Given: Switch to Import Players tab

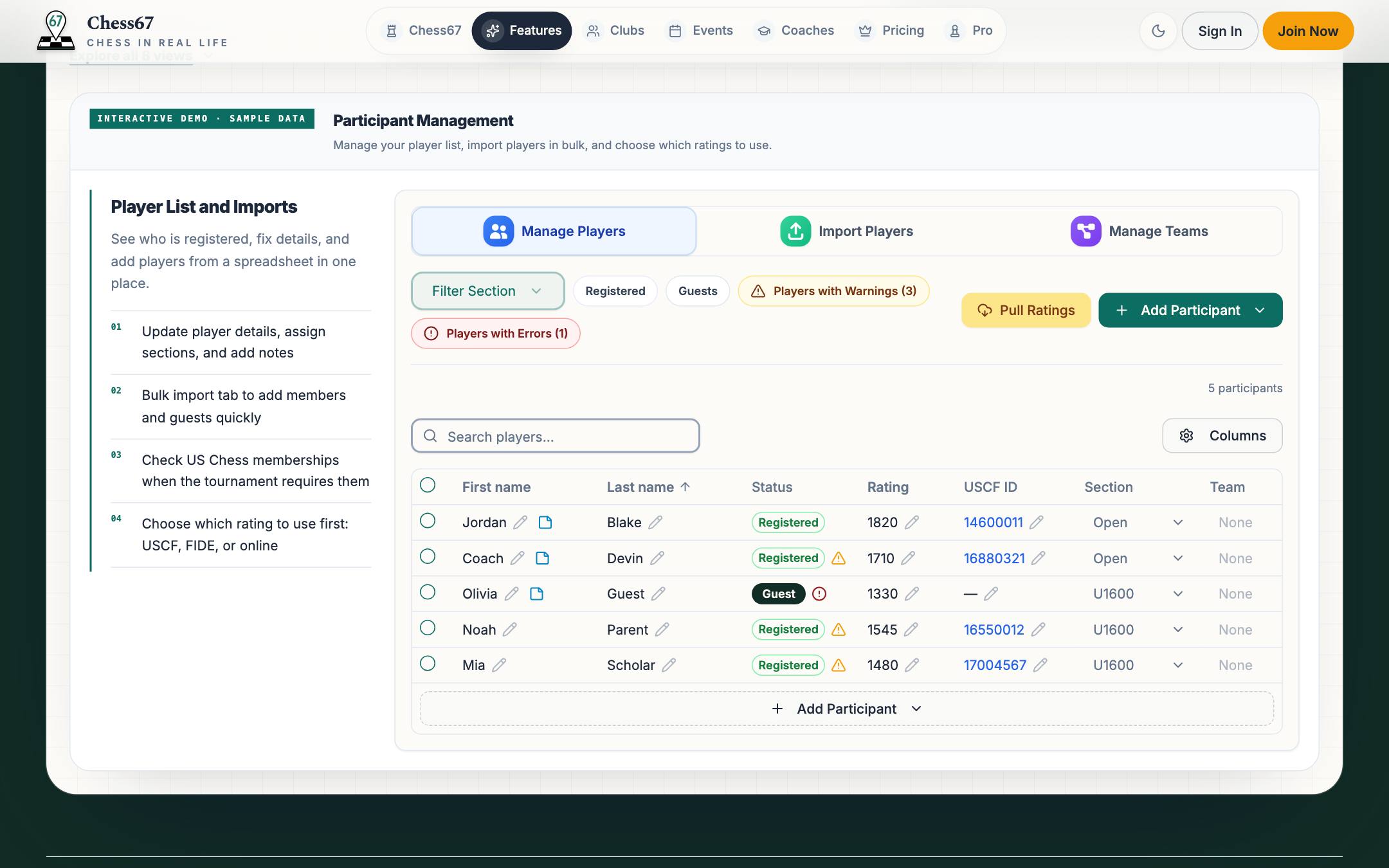Looking at the screenshot, I should tap(846, 231).
